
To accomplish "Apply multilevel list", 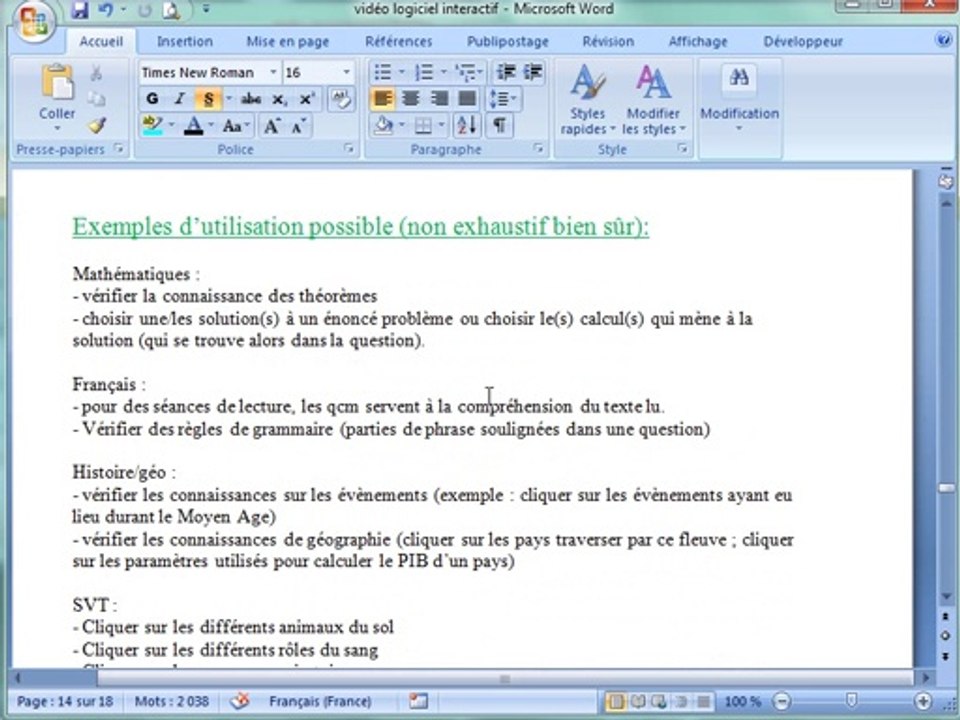I will pyautogui.click(x=467, y=72).
